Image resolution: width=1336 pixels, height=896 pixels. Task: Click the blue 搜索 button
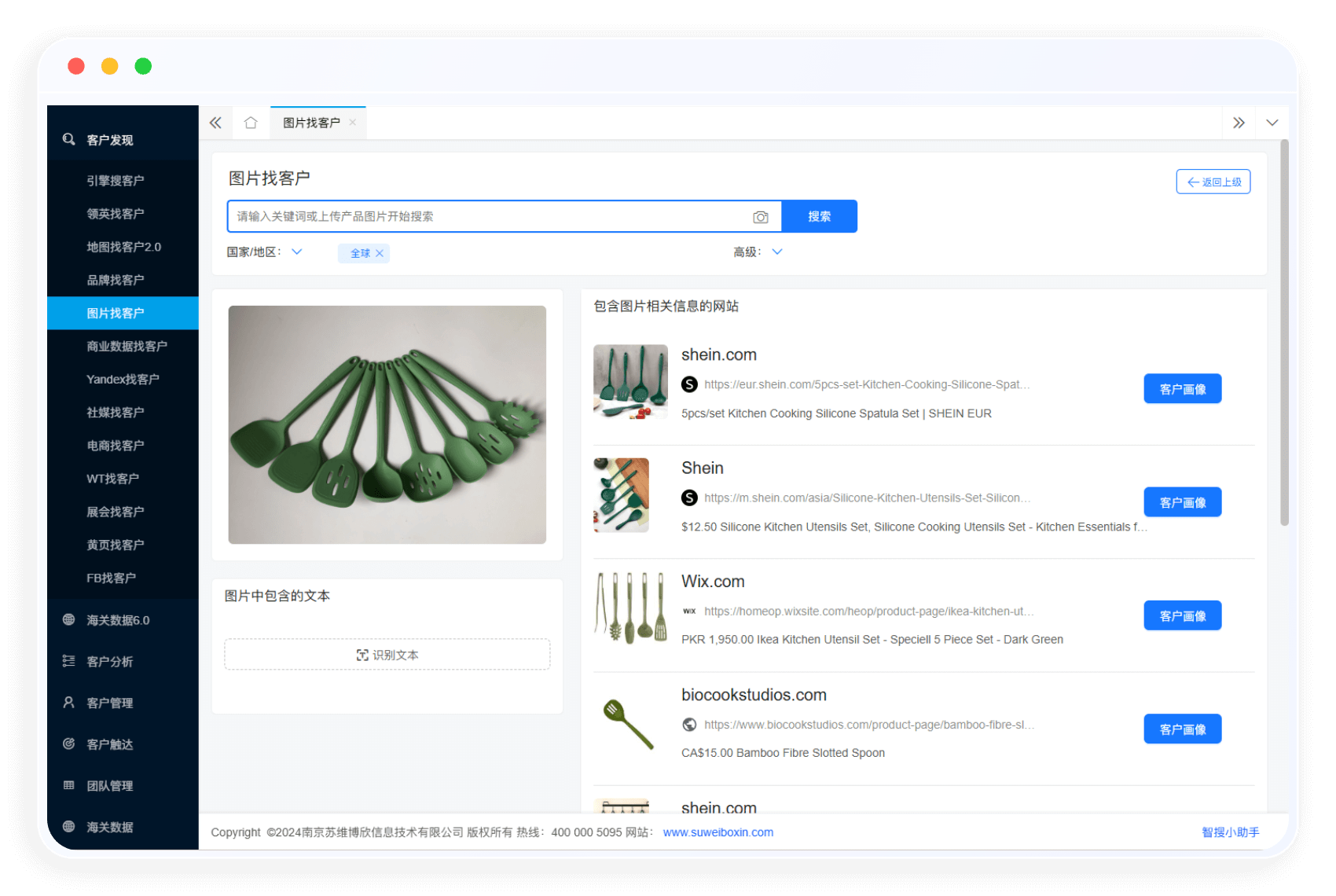(819, 216)
